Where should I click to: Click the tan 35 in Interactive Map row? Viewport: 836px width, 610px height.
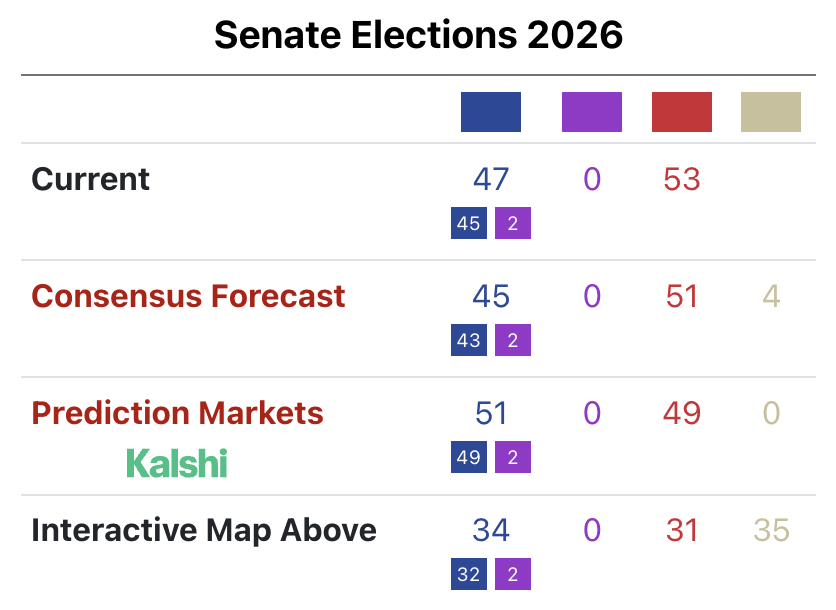[771, 530]
